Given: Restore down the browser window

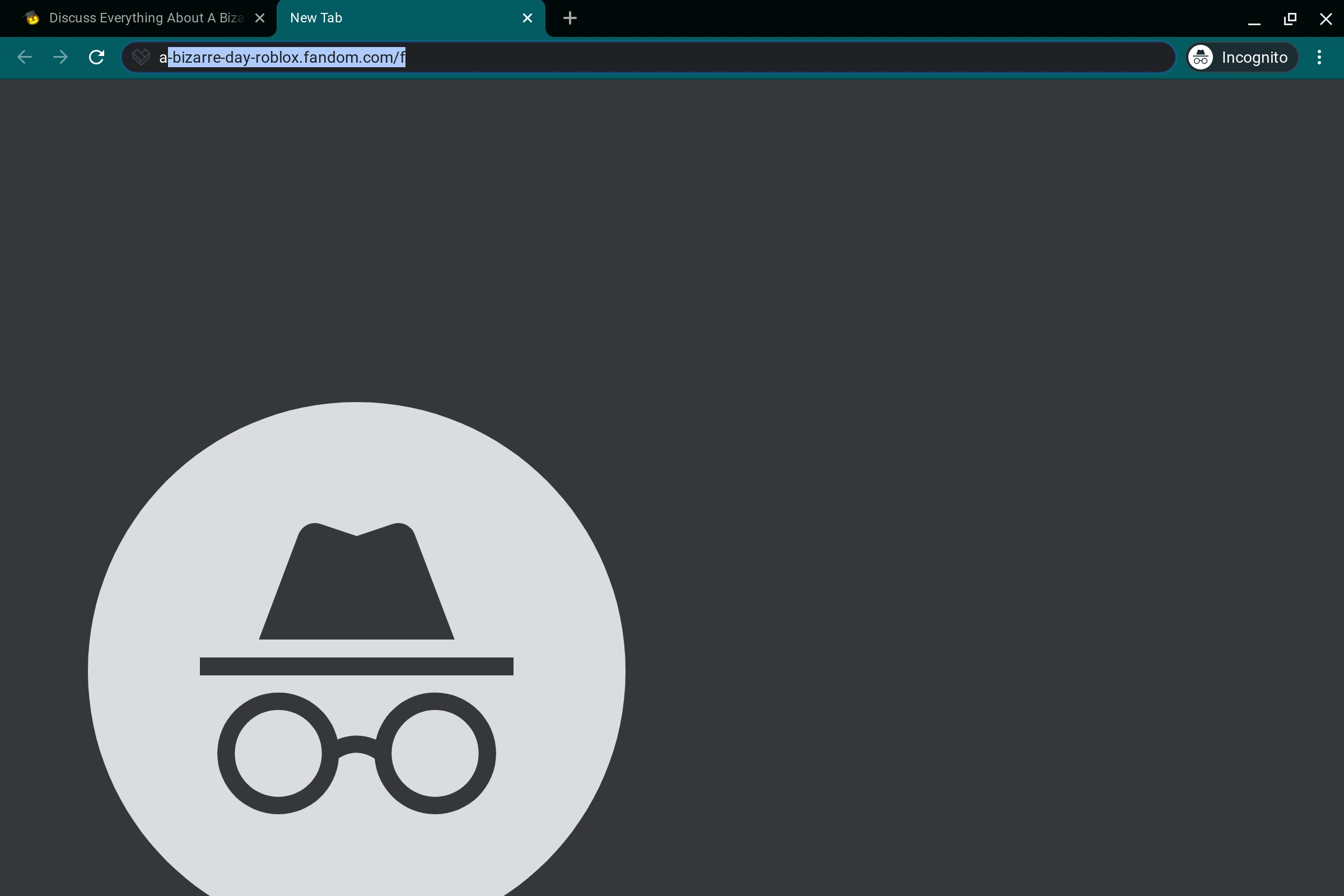Looking at the screenshot, I should point(1290,19).
